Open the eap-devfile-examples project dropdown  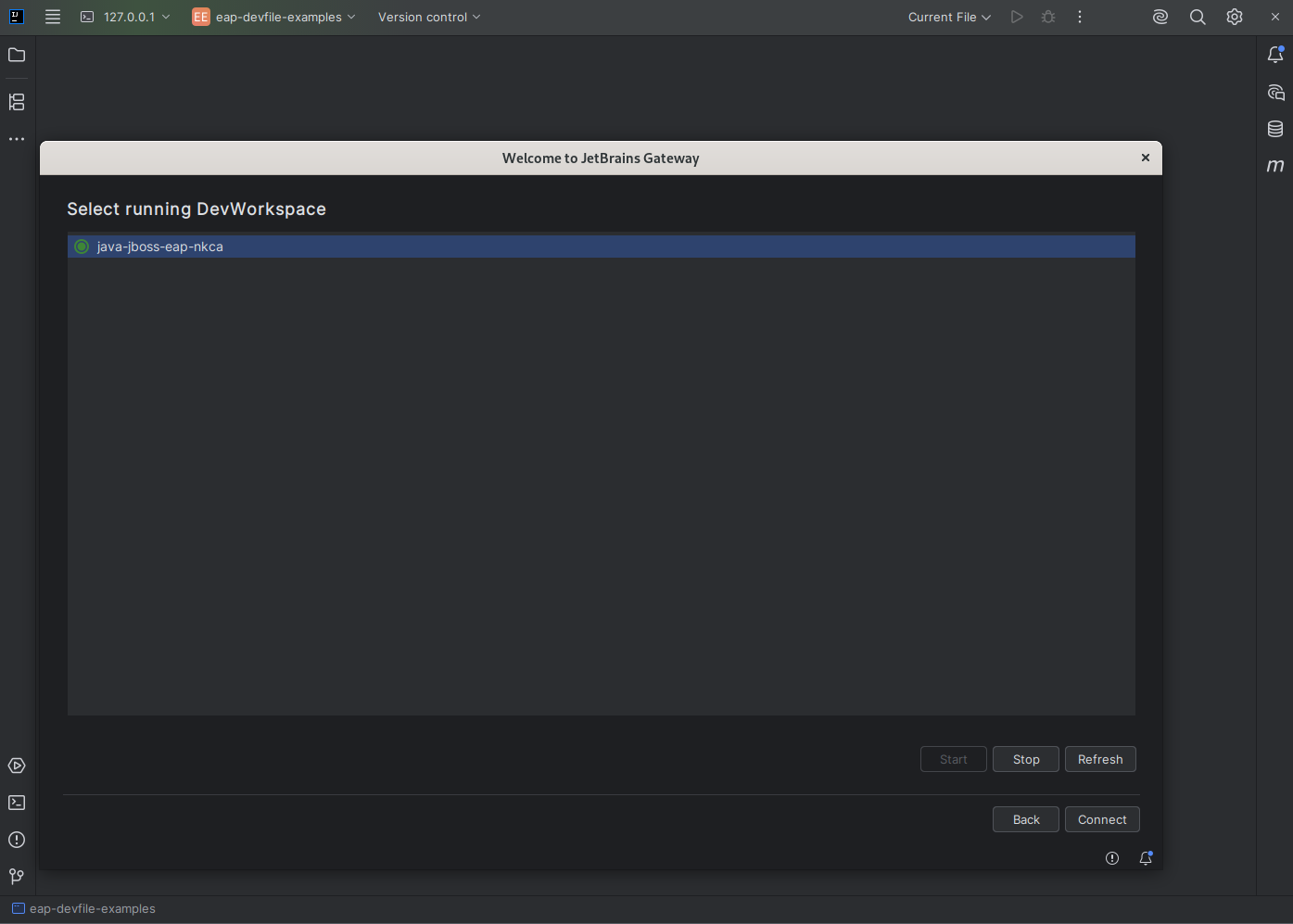[x=273, y=17]
